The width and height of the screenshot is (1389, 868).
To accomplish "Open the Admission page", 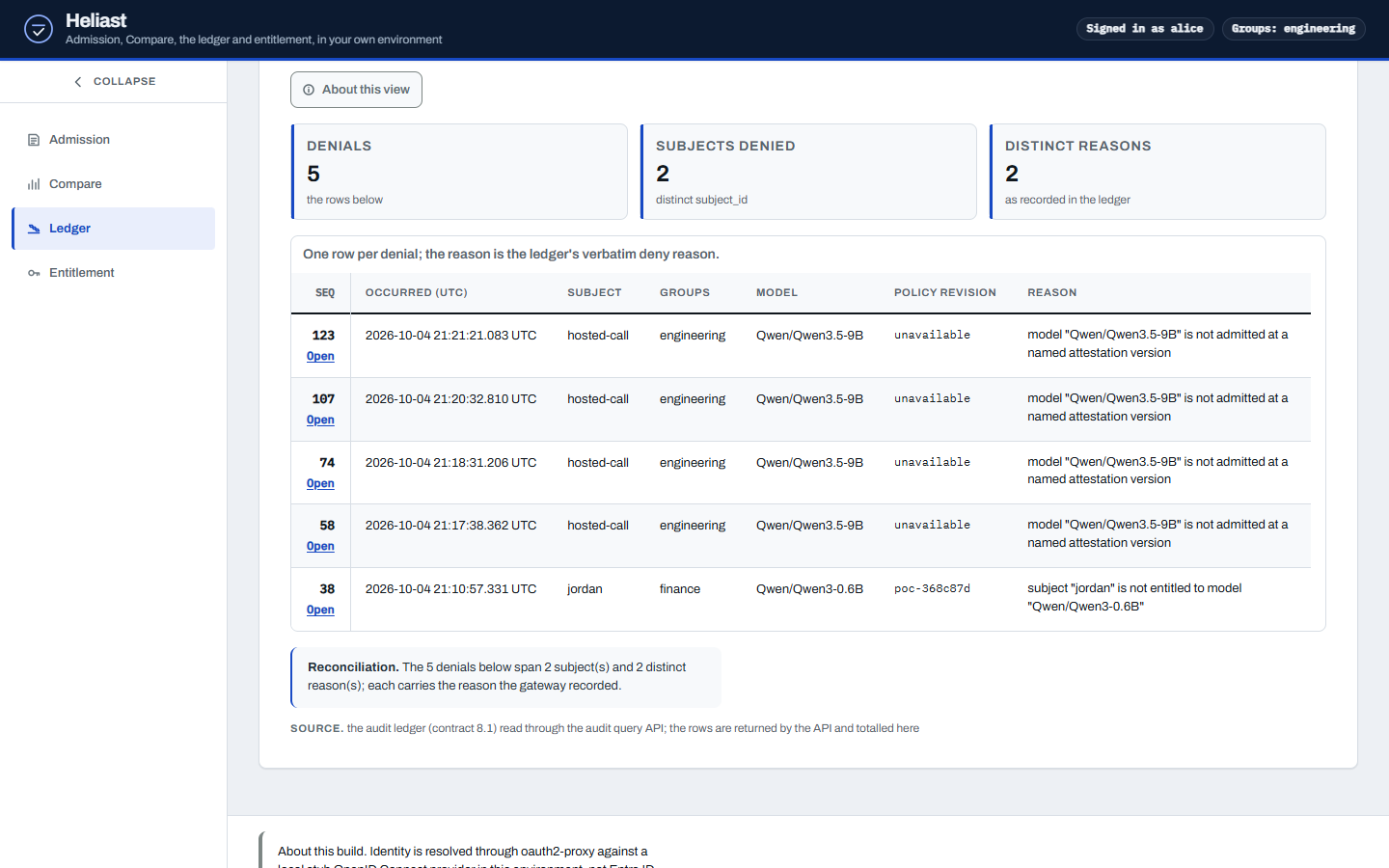I will [114, 140].
